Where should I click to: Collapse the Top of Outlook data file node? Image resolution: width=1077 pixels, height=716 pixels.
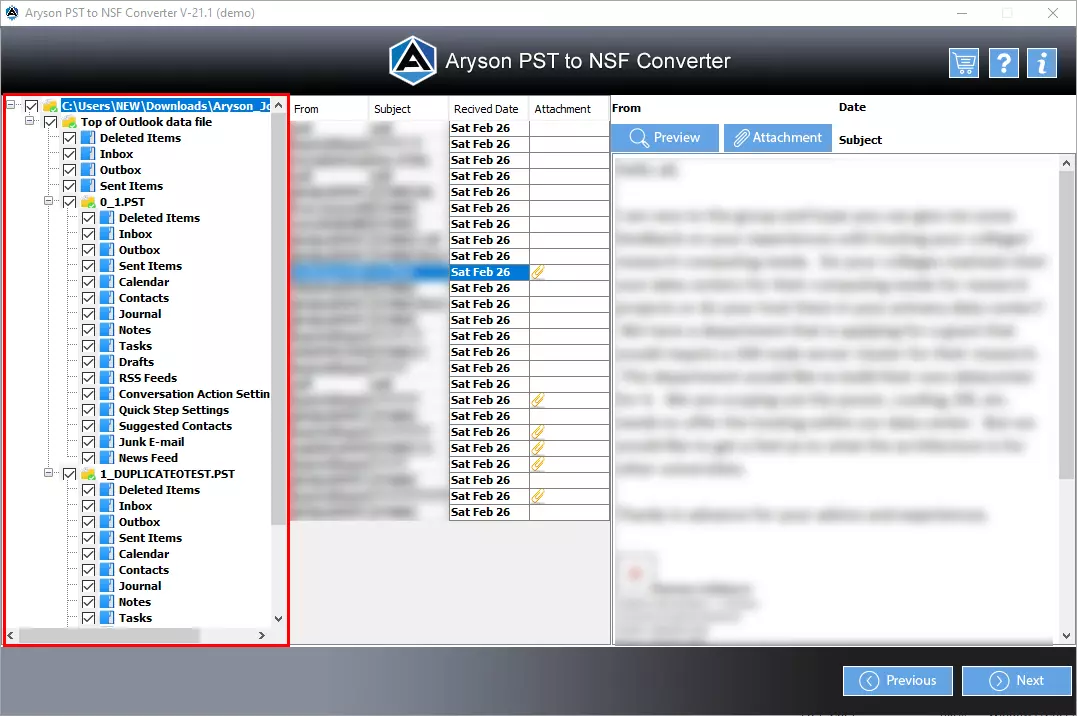(30, 121)
